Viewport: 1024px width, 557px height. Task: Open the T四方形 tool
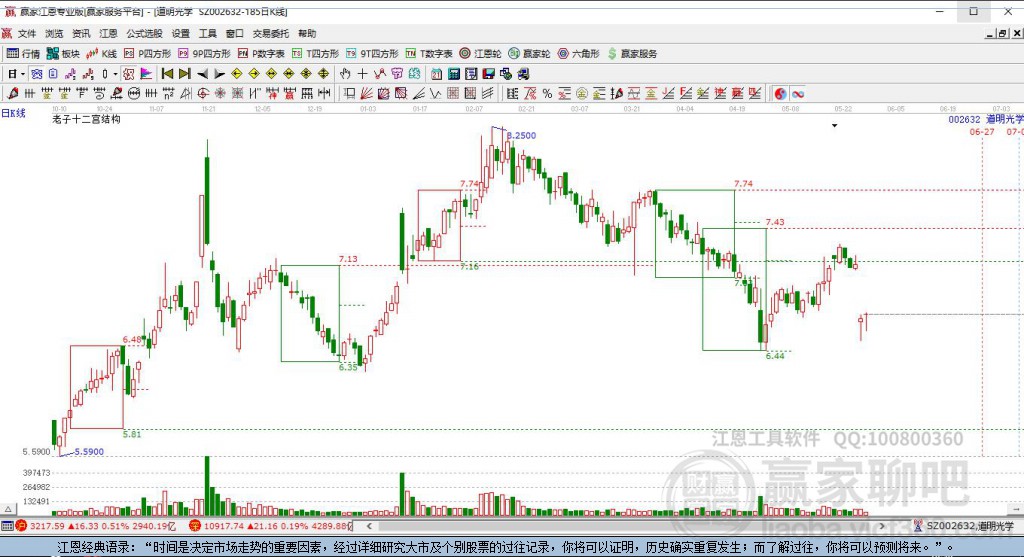(x=315, y=54)
